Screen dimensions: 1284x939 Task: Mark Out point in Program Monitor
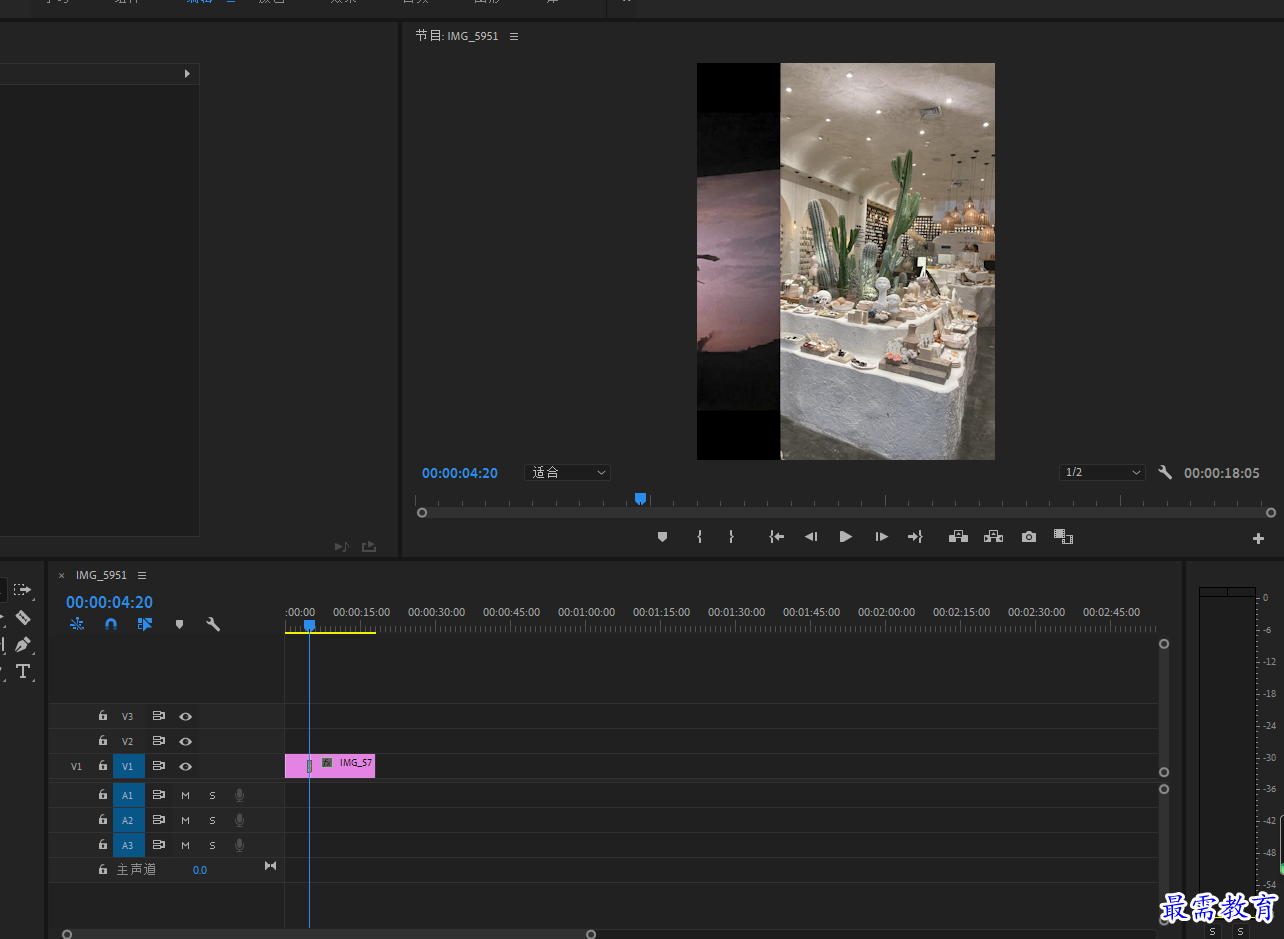(731, 537)
